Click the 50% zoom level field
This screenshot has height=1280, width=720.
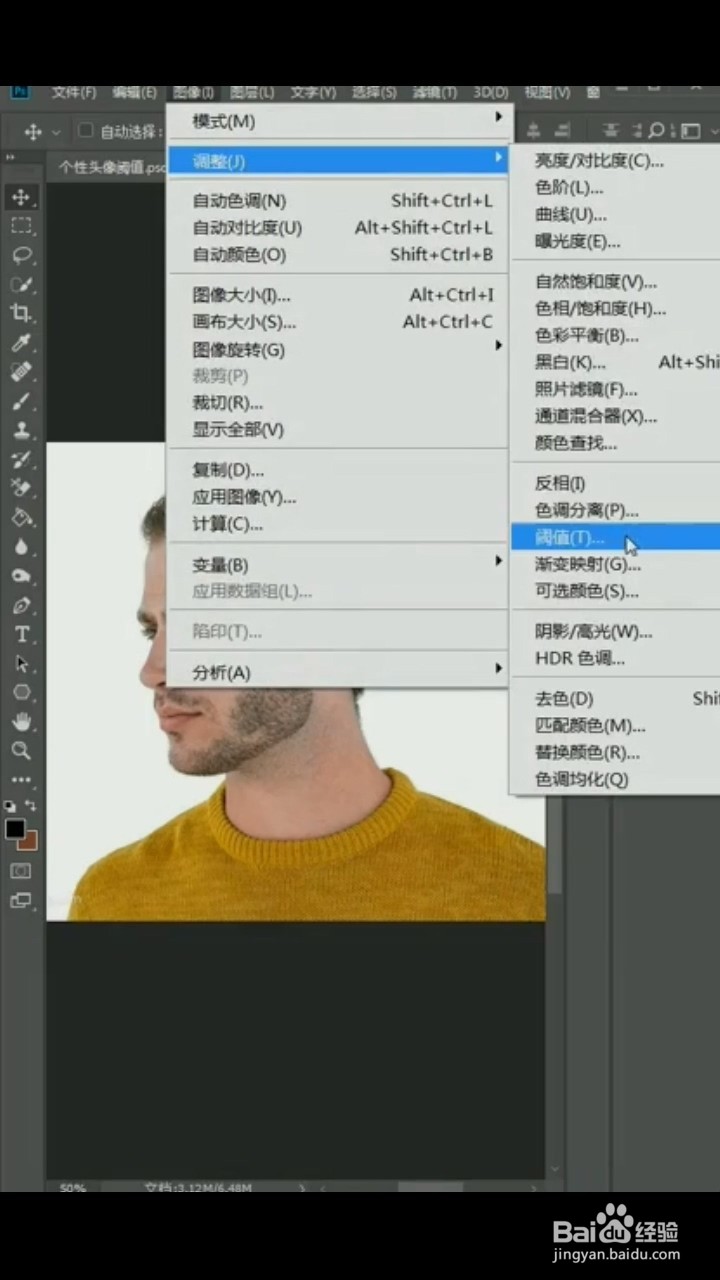point(72,1188)
